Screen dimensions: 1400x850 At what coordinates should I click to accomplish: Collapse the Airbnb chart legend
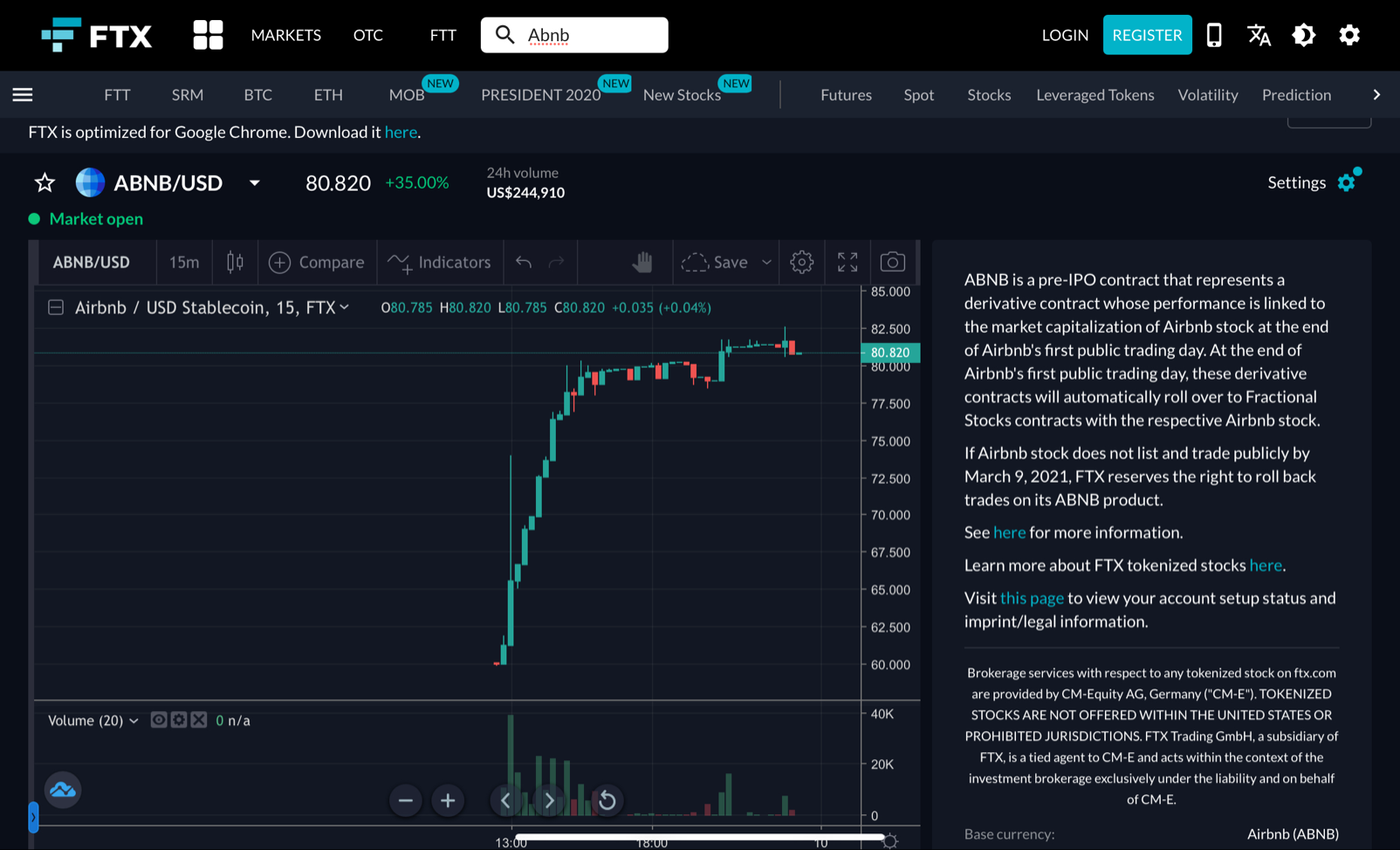point(56,307)
